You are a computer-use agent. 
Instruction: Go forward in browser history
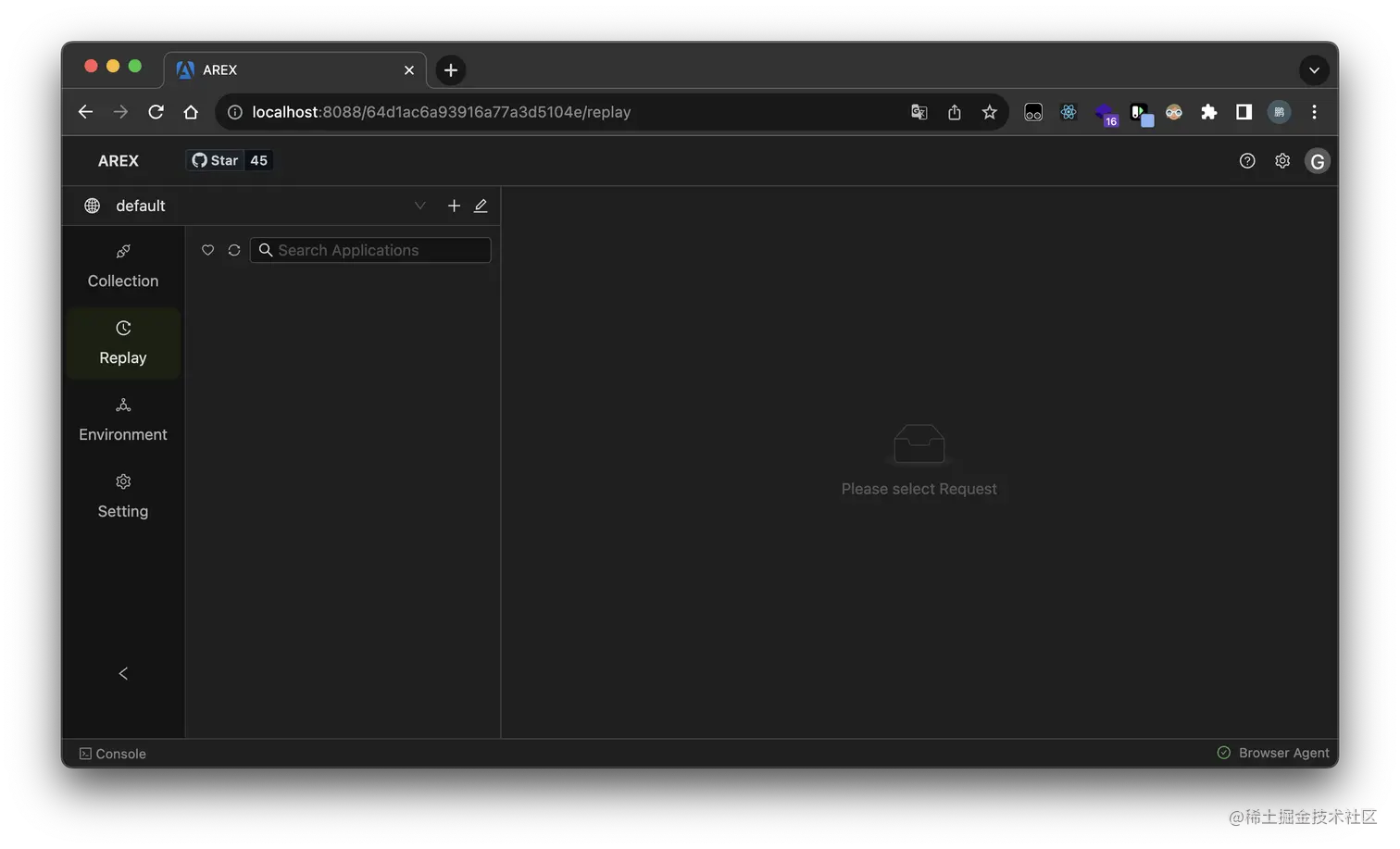(120, 112)
